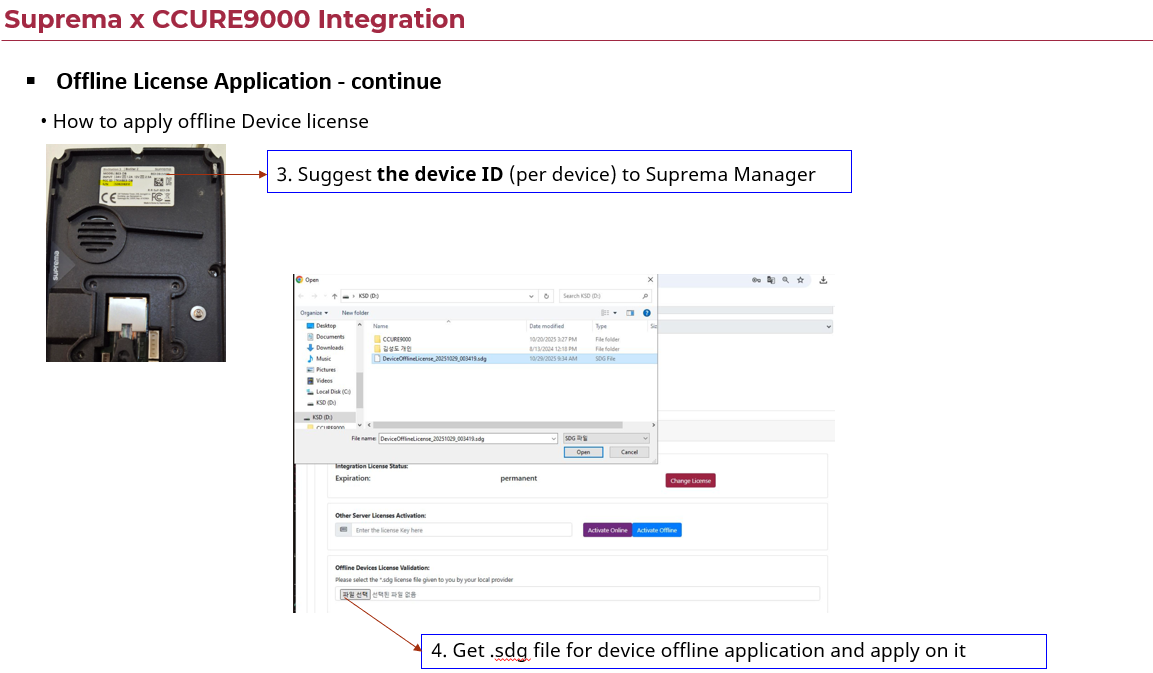Viewport: 1153px width, 673px height.
Task: Expand the address bar path dropdown
Action: coord(531,296)
